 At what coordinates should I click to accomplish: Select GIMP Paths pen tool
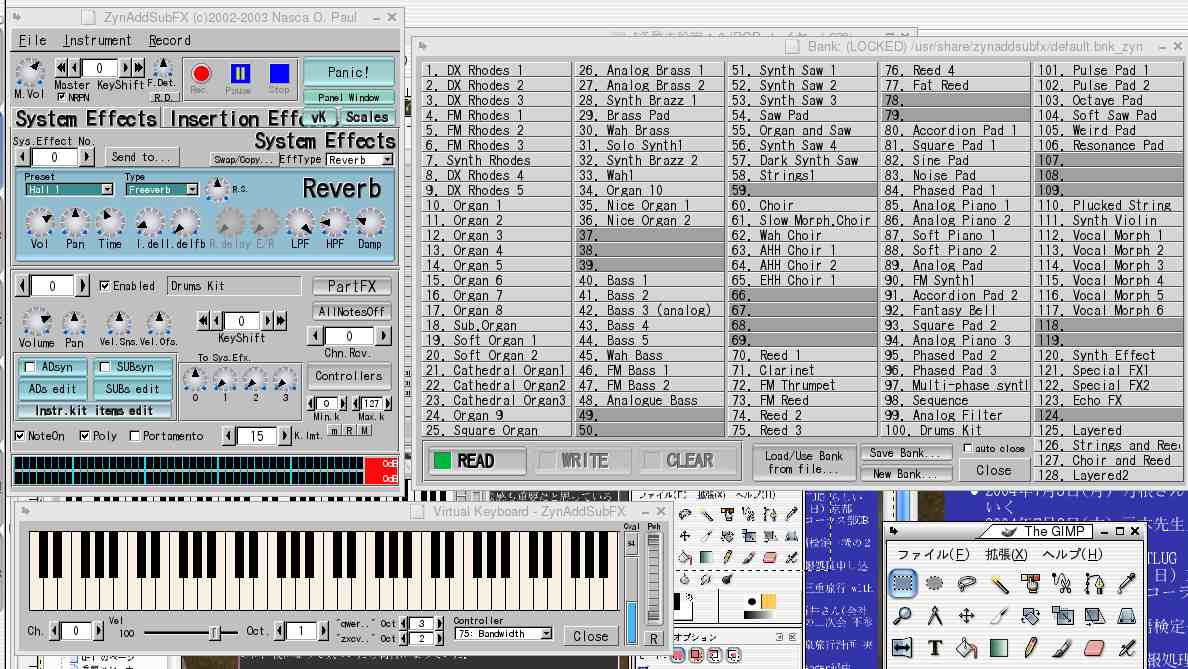[1094, 583]
